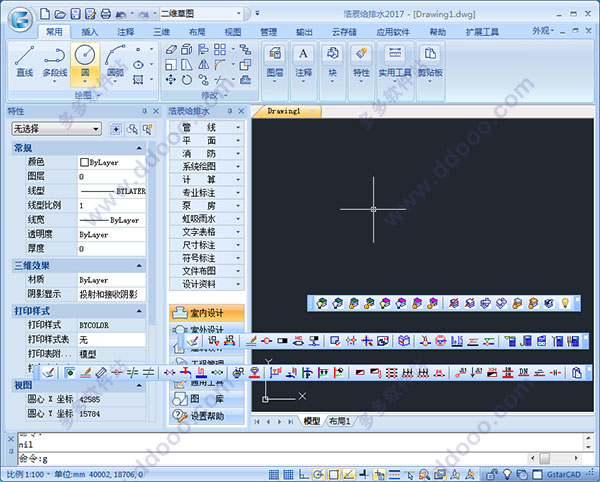Click the 线型比例 value field
The height and width of the screenshot is (482, 600).
tap(112, 205)
